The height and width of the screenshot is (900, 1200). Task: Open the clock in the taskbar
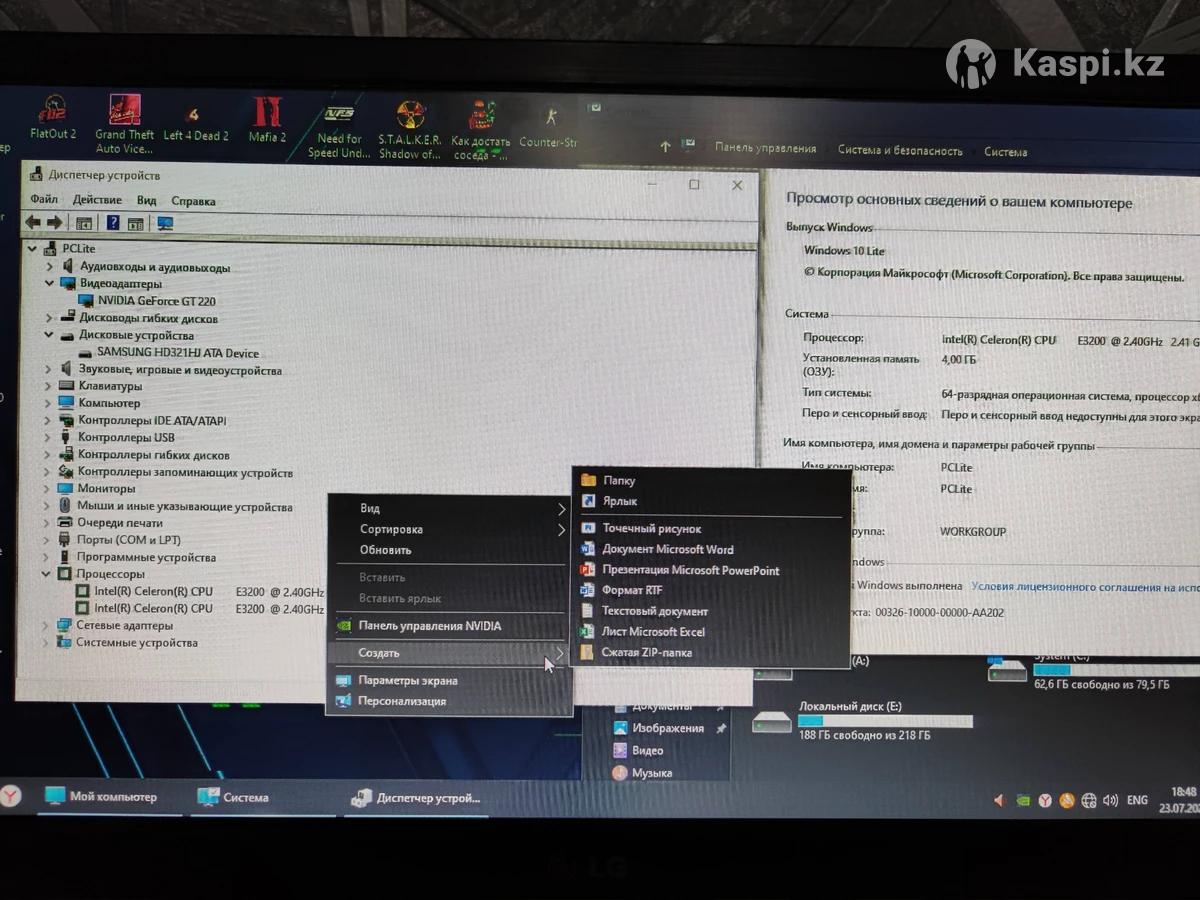[1180, 799]
